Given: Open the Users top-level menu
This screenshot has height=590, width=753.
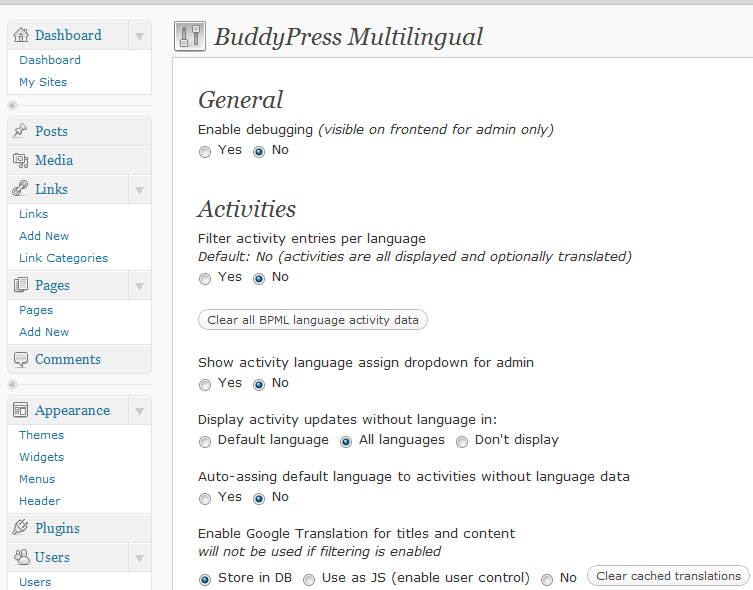Looking at the screenshot, I should click(52, 557).
